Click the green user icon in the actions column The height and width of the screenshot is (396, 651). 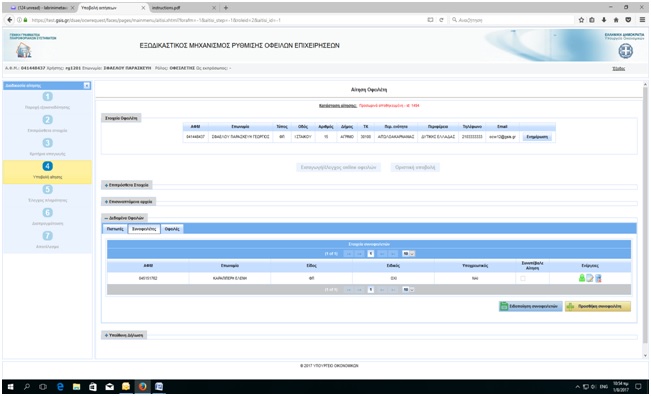point(582,278)
